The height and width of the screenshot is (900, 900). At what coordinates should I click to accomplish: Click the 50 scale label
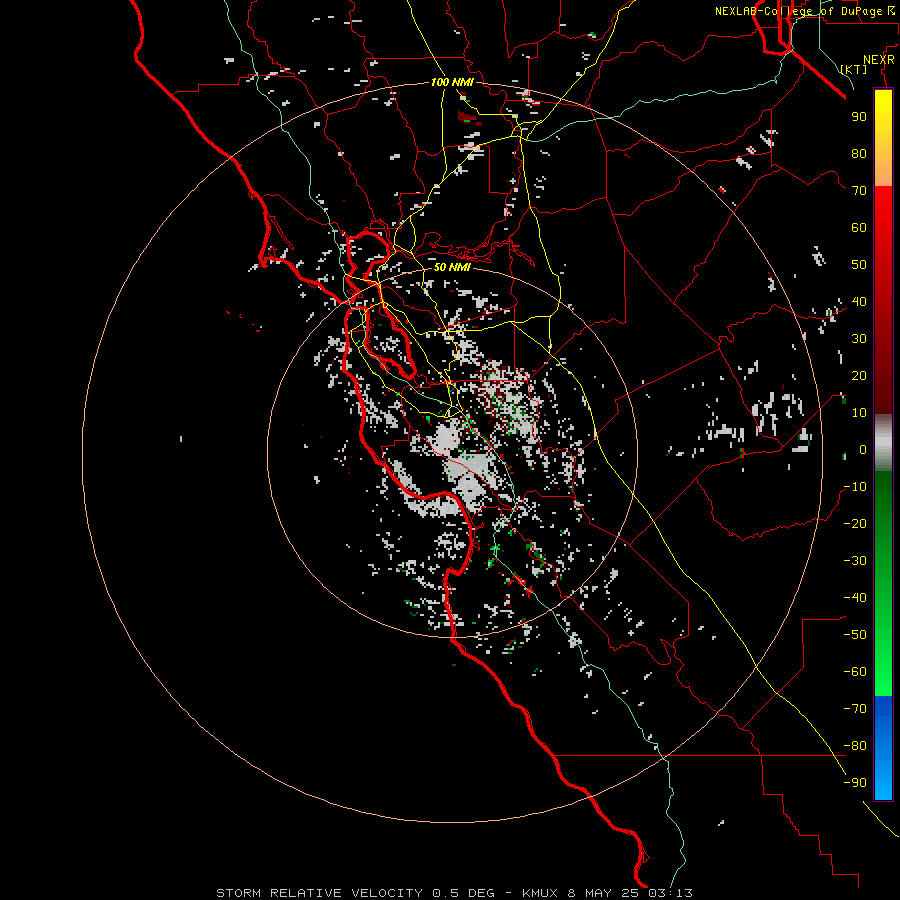click(x=859, y=265)
